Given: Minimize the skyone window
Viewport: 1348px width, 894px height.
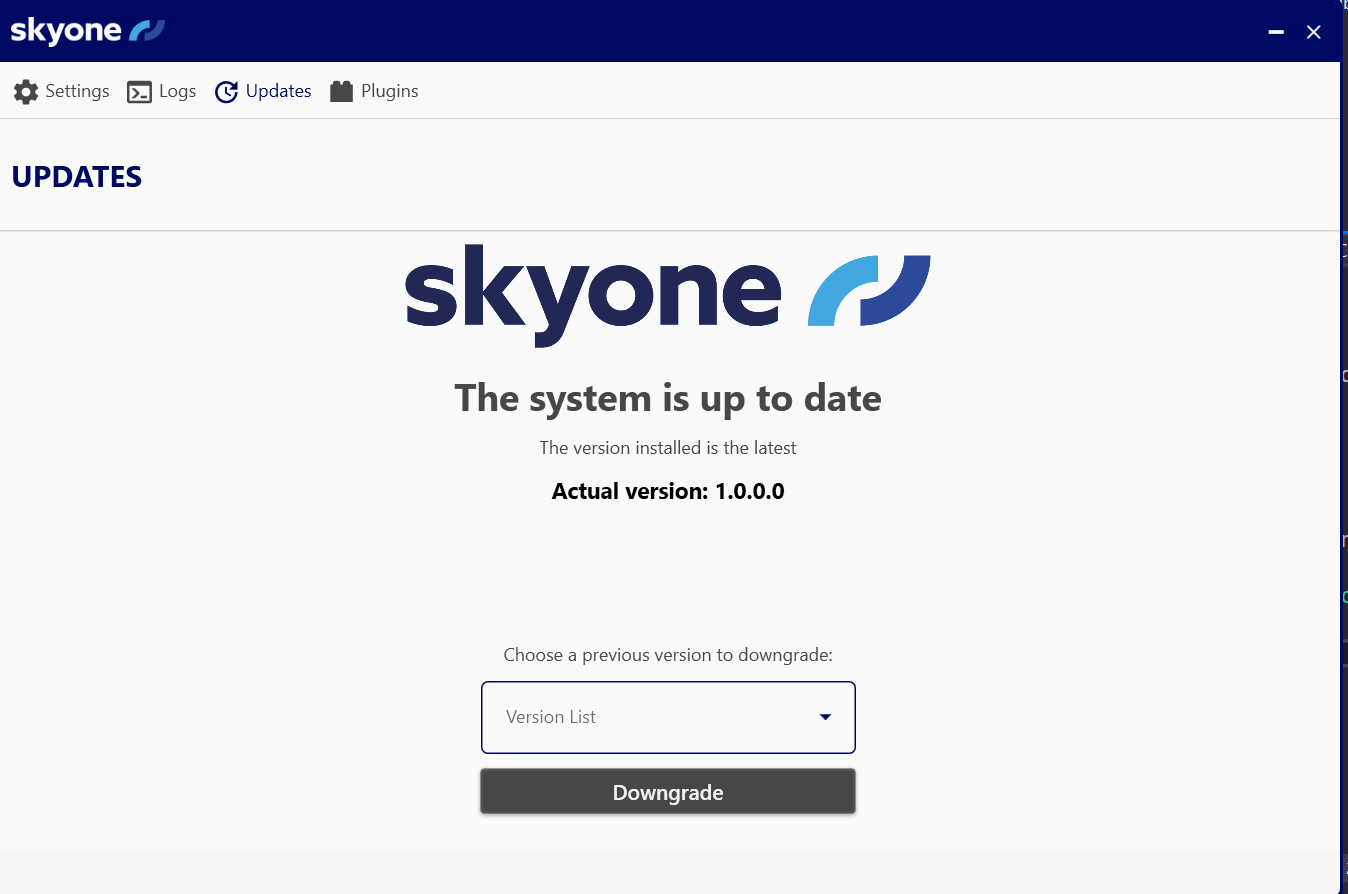Looking at the screenshot, I should pos(1276,32).
